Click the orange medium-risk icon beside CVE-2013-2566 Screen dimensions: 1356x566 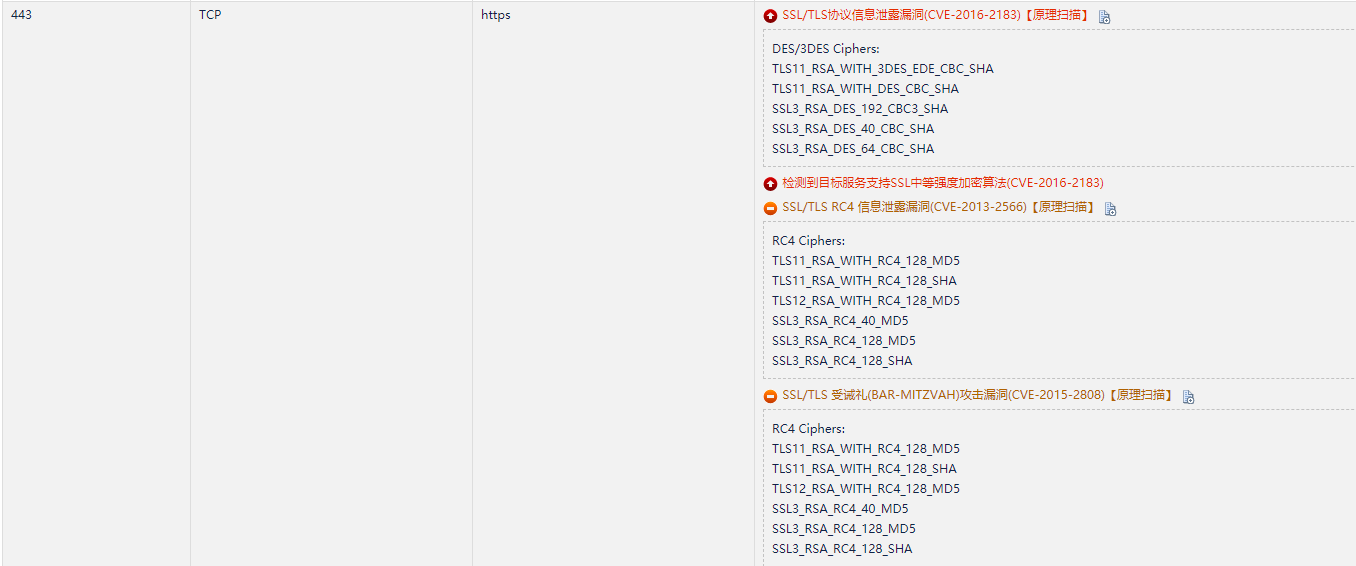(770, 208)
